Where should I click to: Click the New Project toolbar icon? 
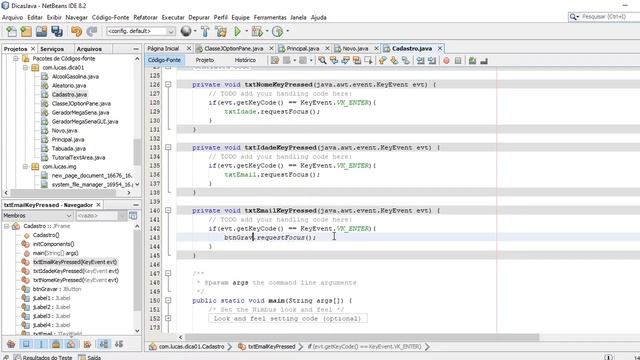[26, 31]
